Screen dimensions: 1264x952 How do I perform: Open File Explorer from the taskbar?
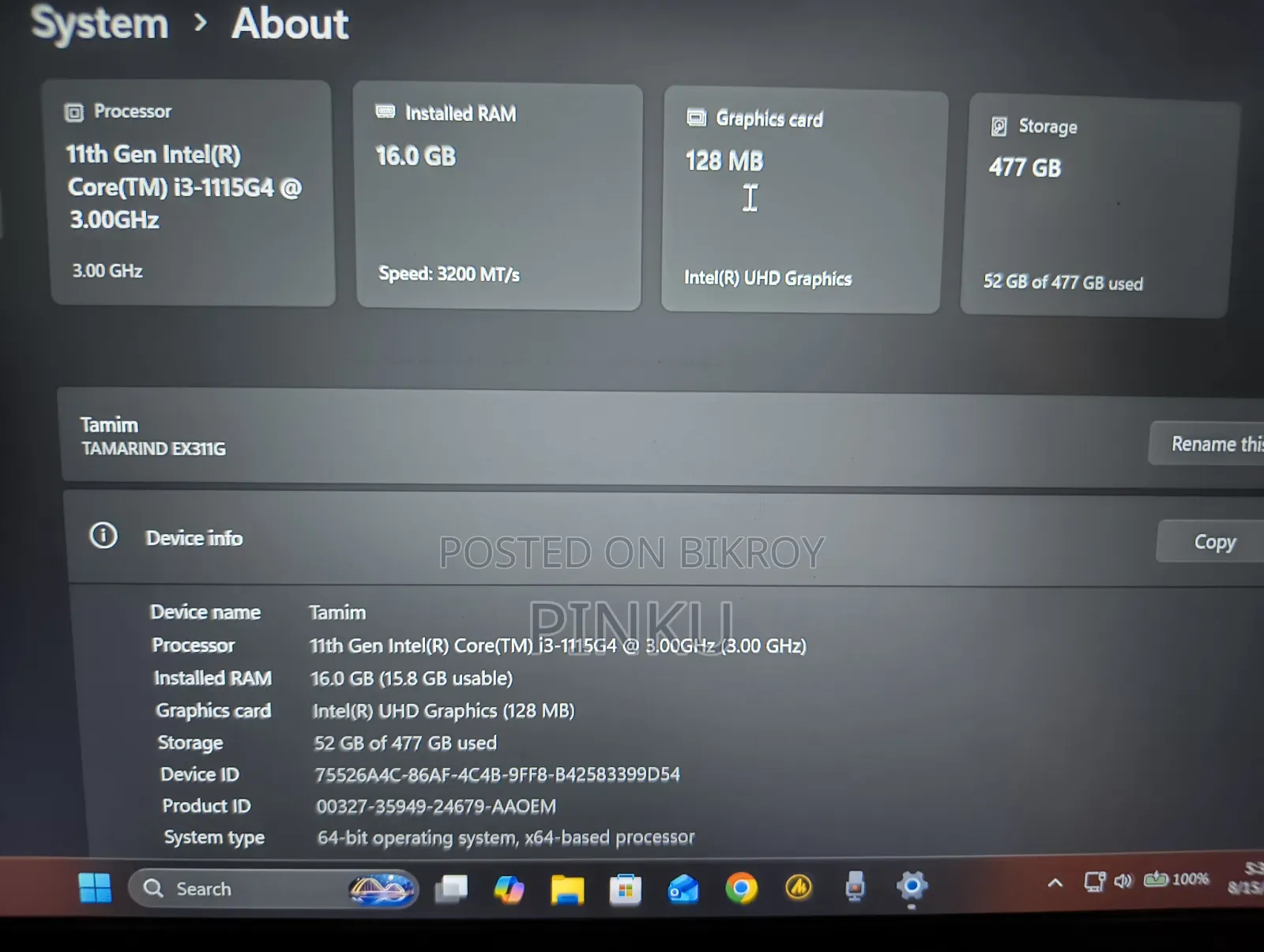pos(567,890)
